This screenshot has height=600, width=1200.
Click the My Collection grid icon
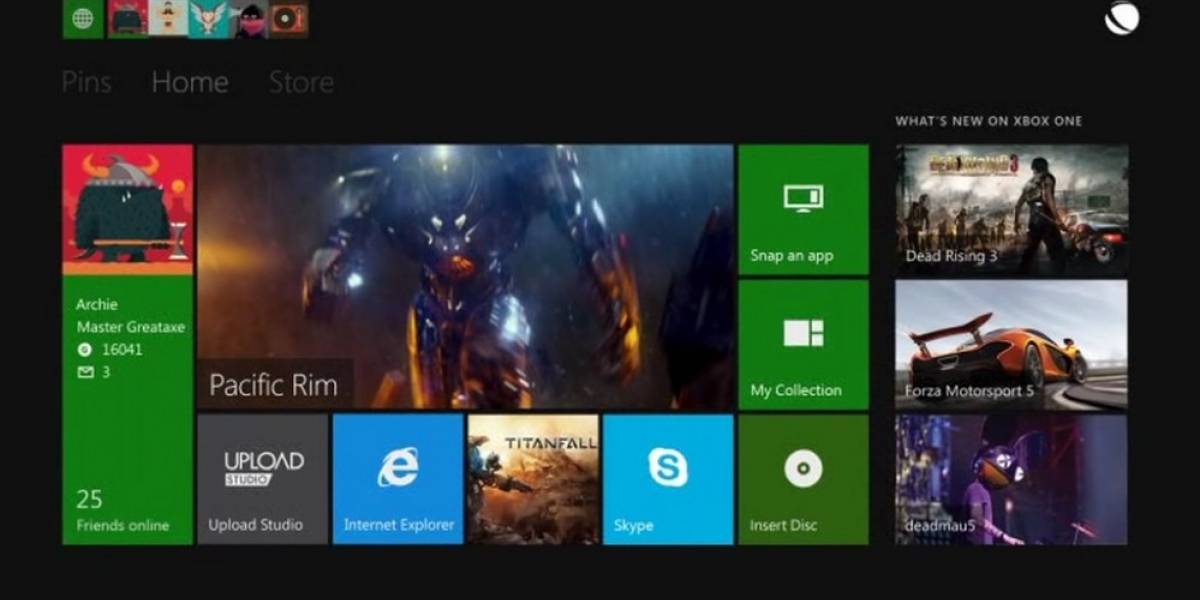click(x=803, y=333)
